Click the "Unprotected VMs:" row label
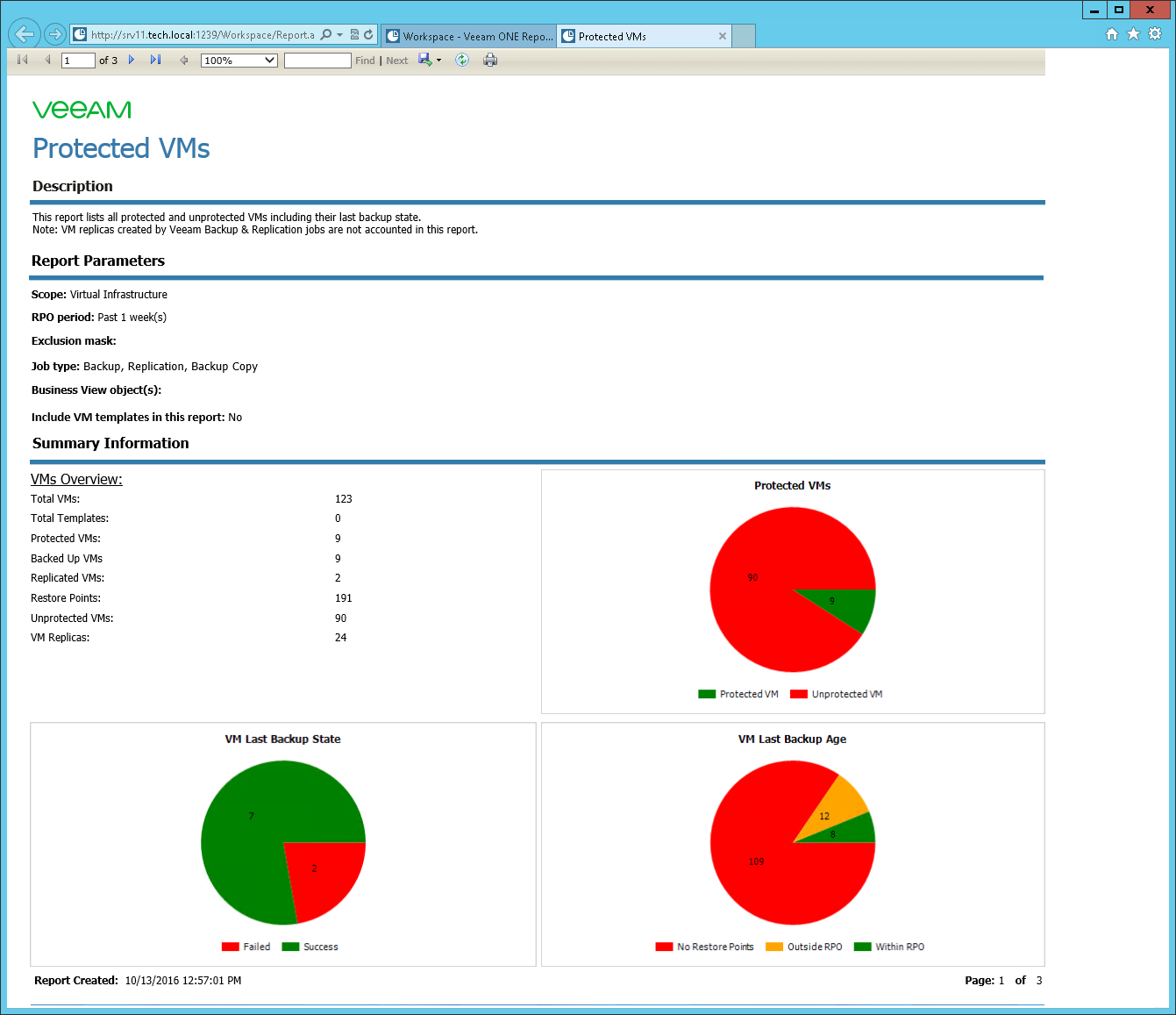This screenshot has width=1176, height=1015. [72, 618]
